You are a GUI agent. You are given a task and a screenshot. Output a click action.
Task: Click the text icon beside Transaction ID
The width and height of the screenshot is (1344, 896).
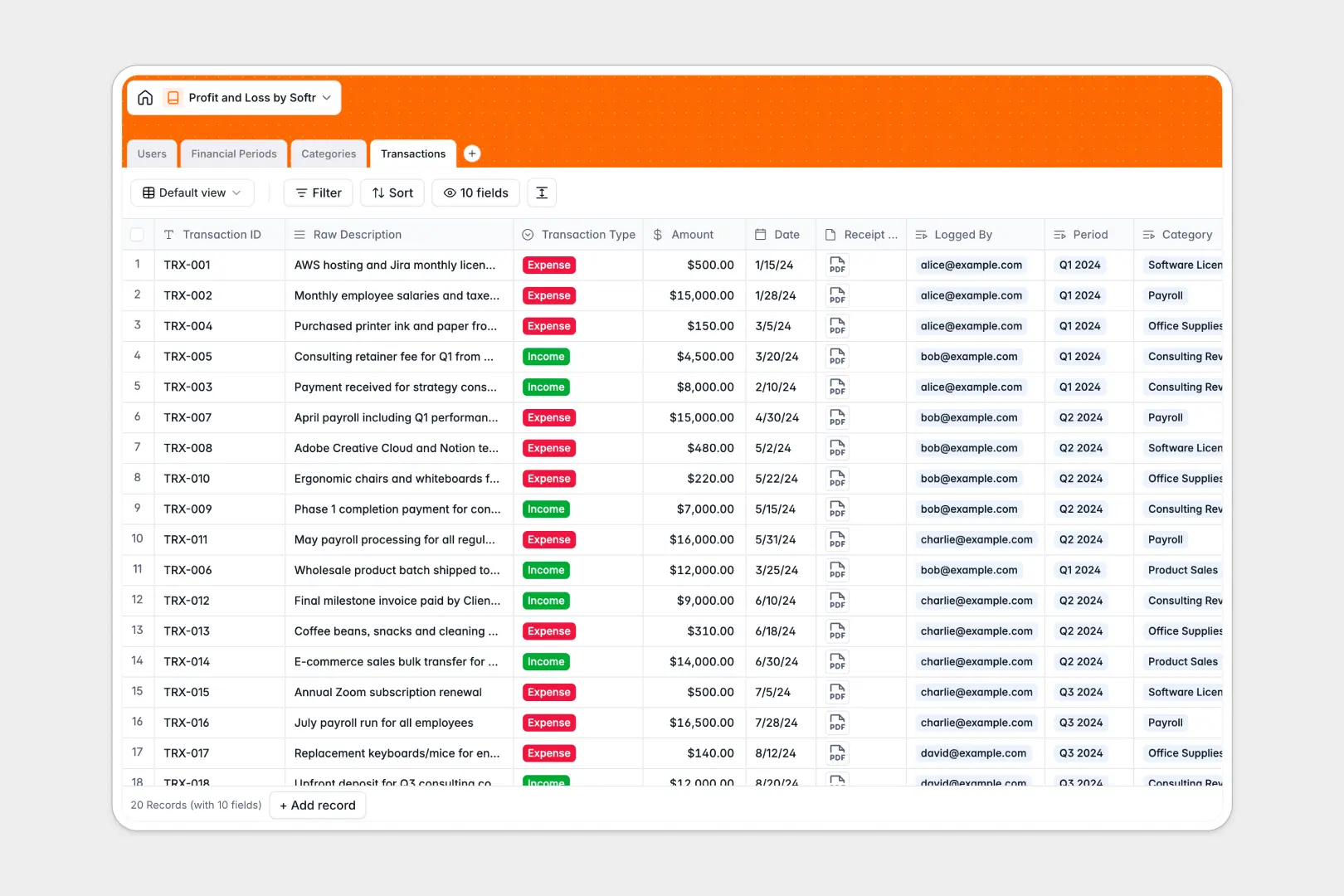168,234
